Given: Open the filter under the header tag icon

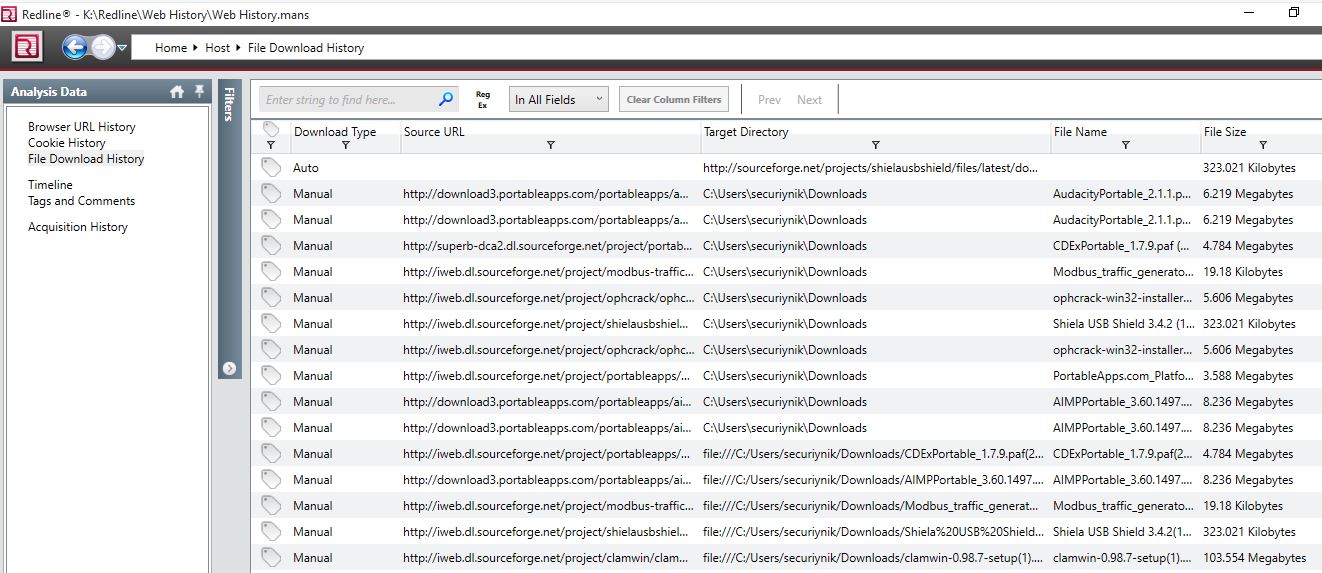Looking at the screenshot, I should tap(271, 145).
